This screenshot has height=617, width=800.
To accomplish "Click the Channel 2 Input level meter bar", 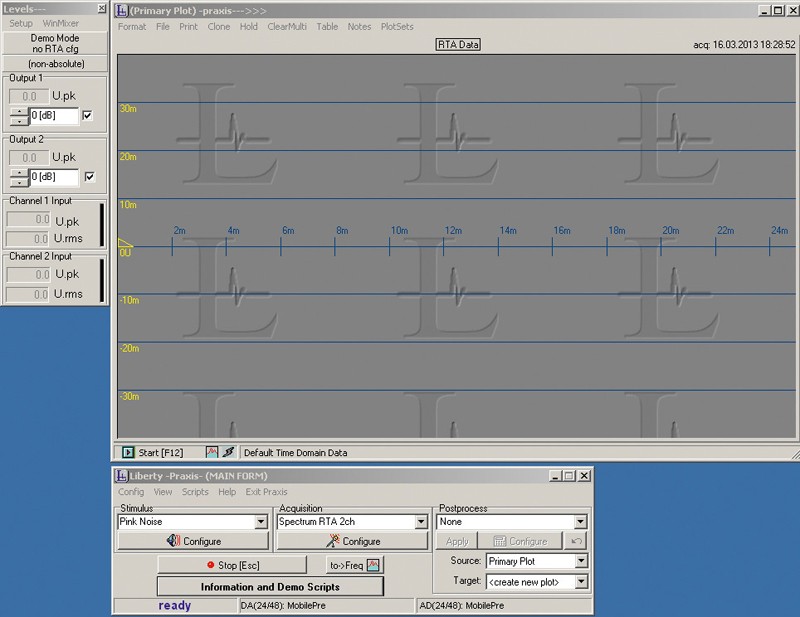I will click(x=102, y=280).
